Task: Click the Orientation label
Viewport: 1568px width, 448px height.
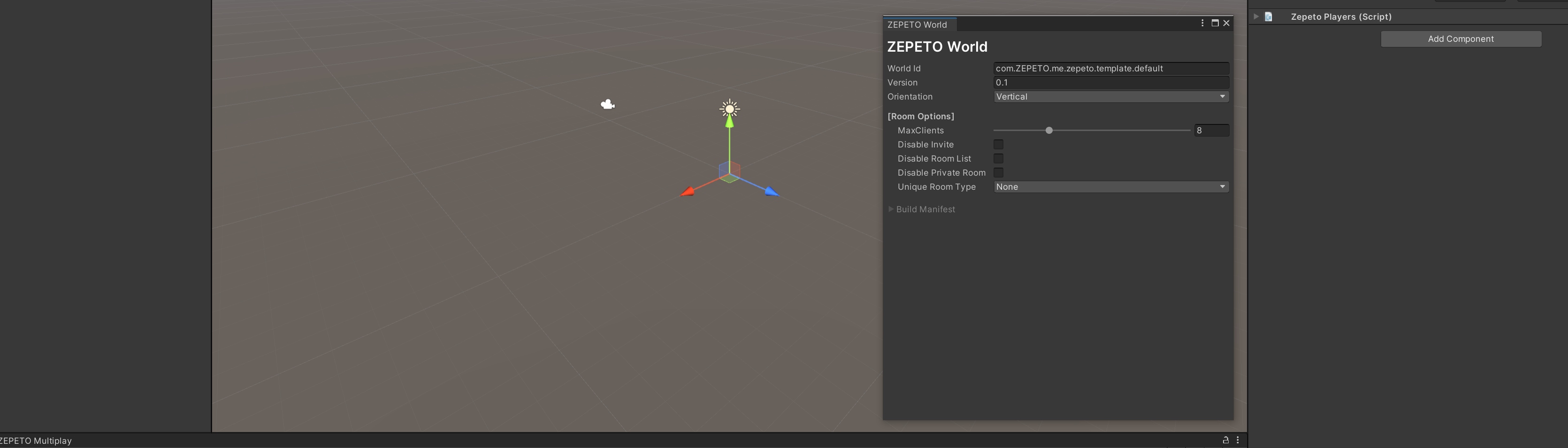Action: [910, 97]
